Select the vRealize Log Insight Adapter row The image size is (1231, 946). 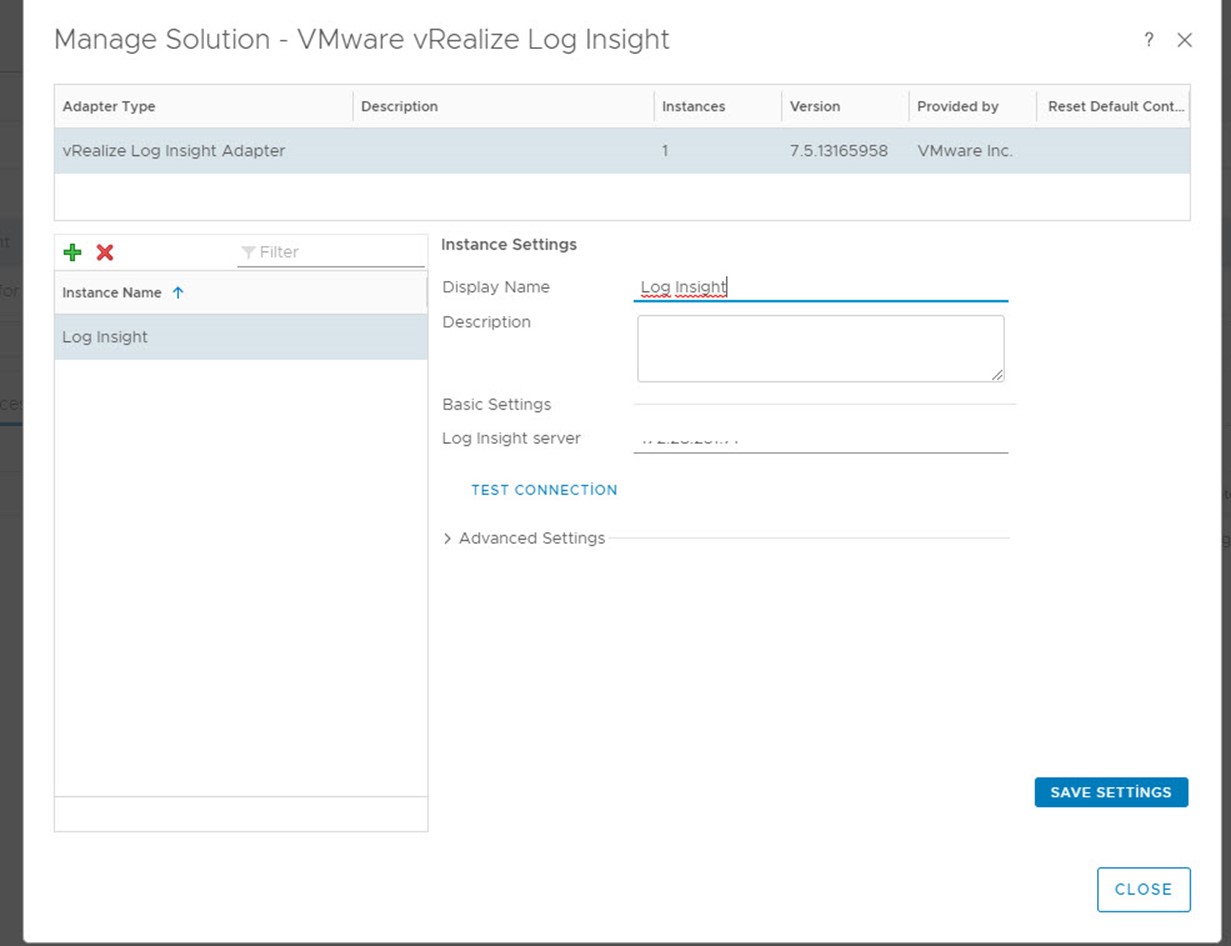click(622, 151)
